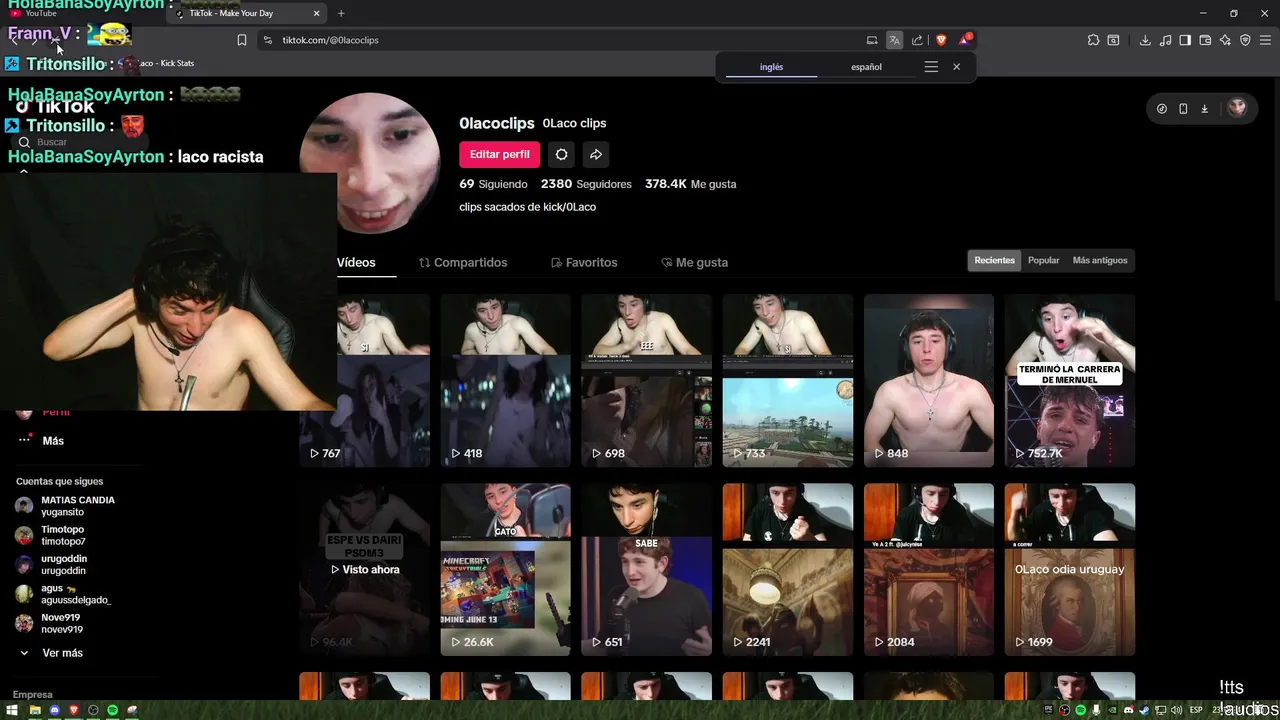Sort videos by Más antiguos
This screenshot has height=720, width=1280.
click(1100, 260)
